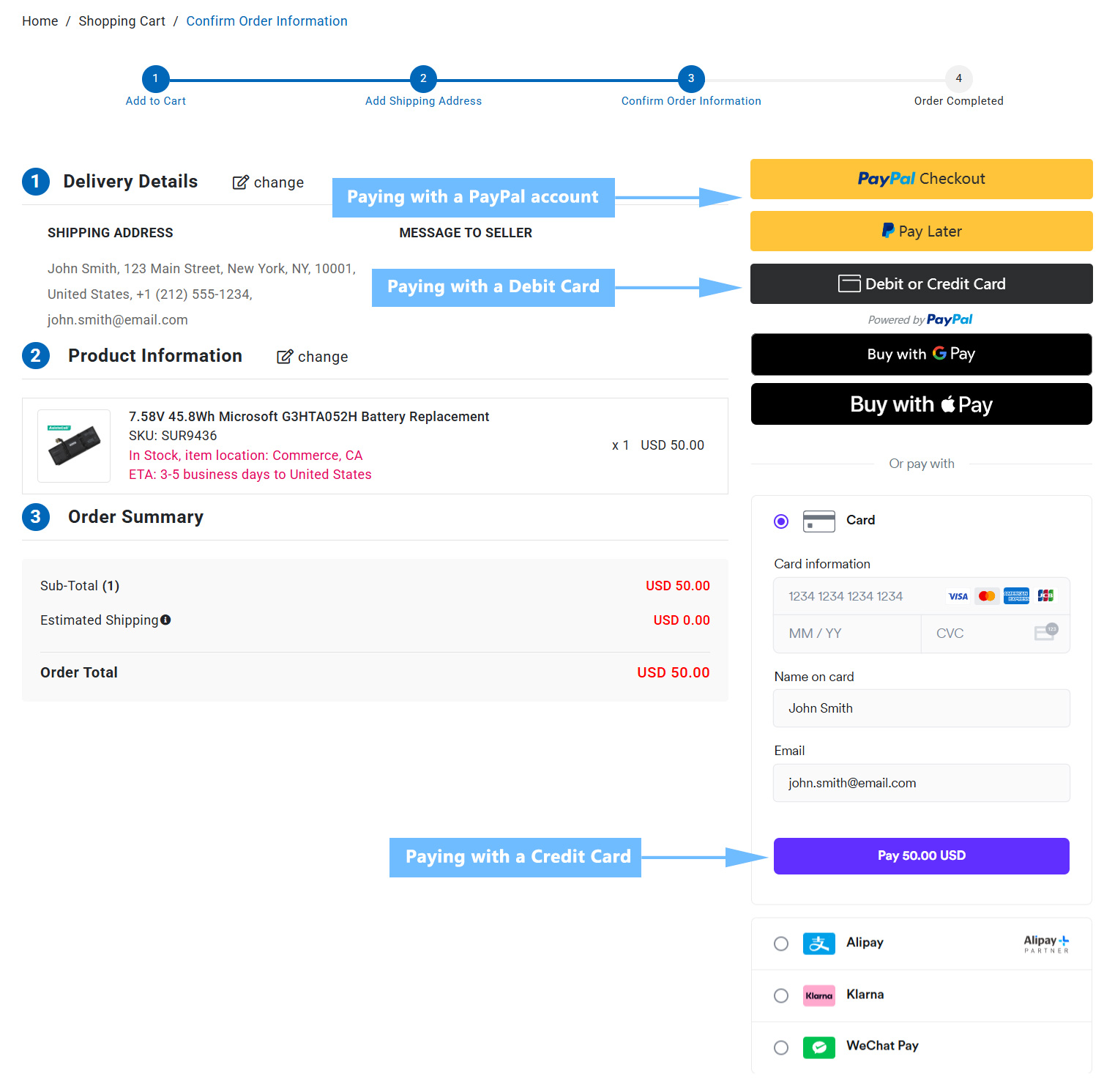Click the Mastercard brand icon
The width and height of the screenshot is (1104, 1092).
pos(987,596)
